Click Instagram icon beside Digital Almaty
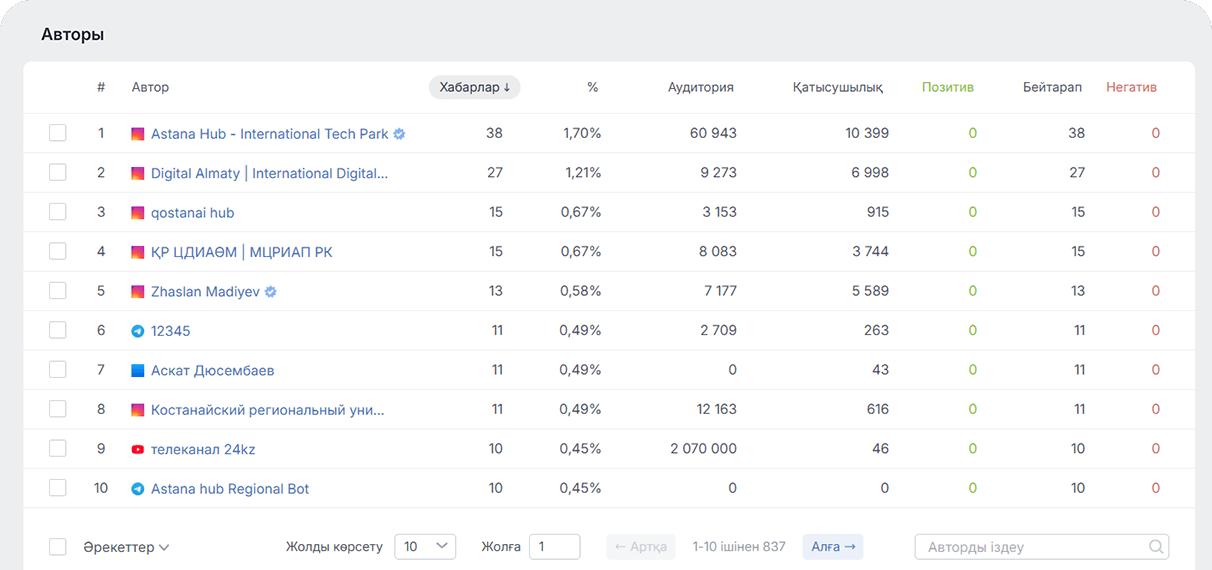 click(138, 173)
